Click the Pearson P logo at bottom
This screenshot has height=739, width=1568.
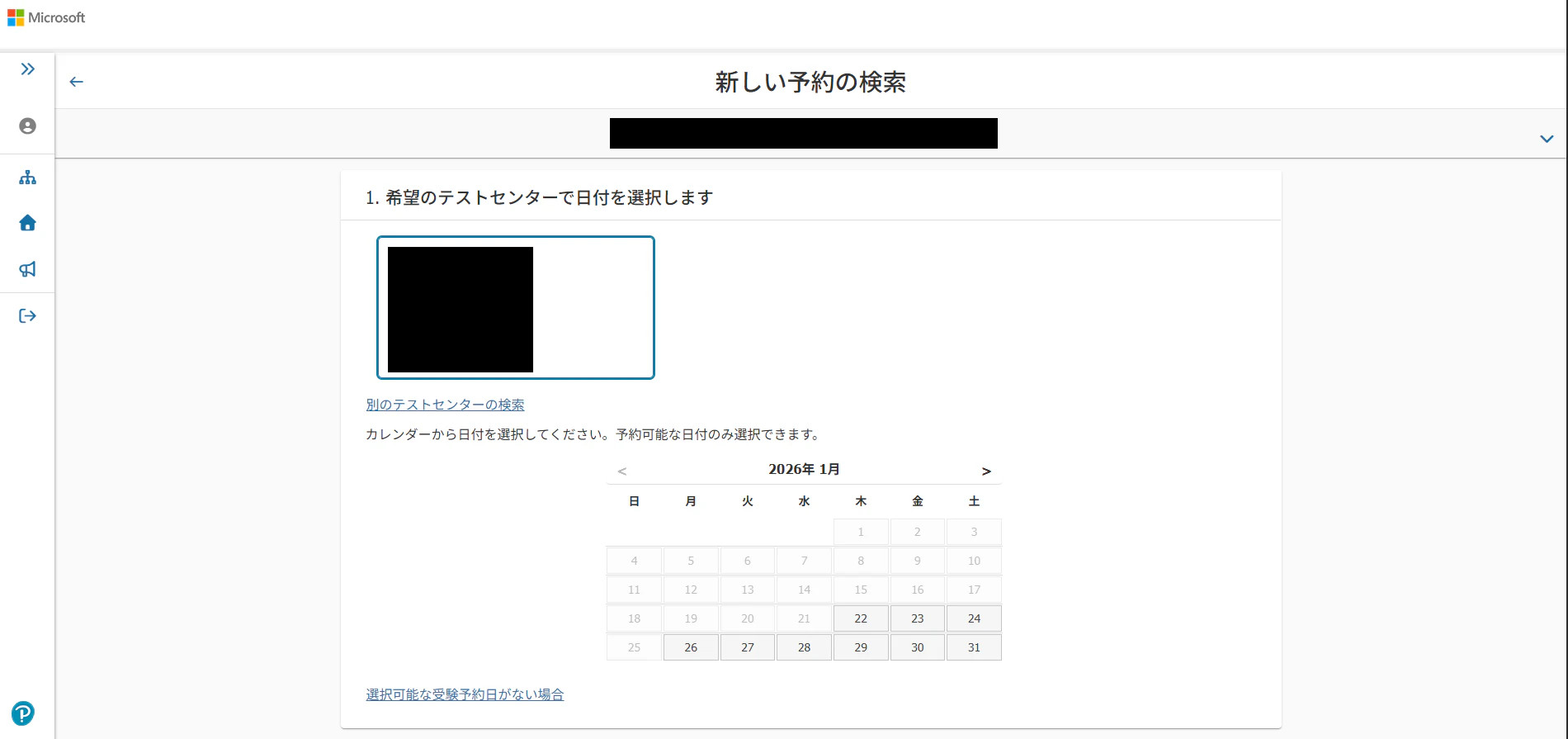[23, 713]
